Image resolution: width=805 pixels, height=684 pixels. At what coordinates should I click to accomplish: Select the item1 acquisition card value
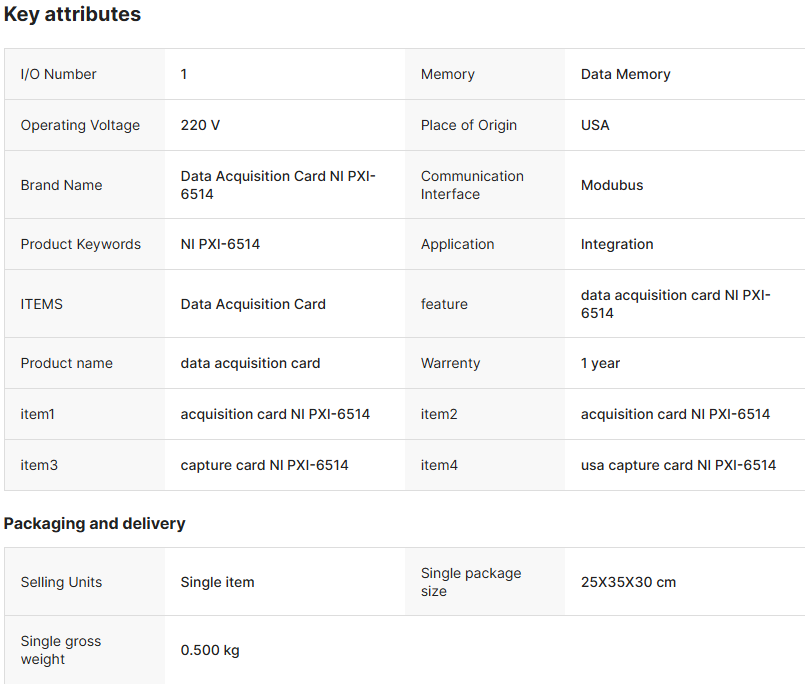(x=275, y=414)
